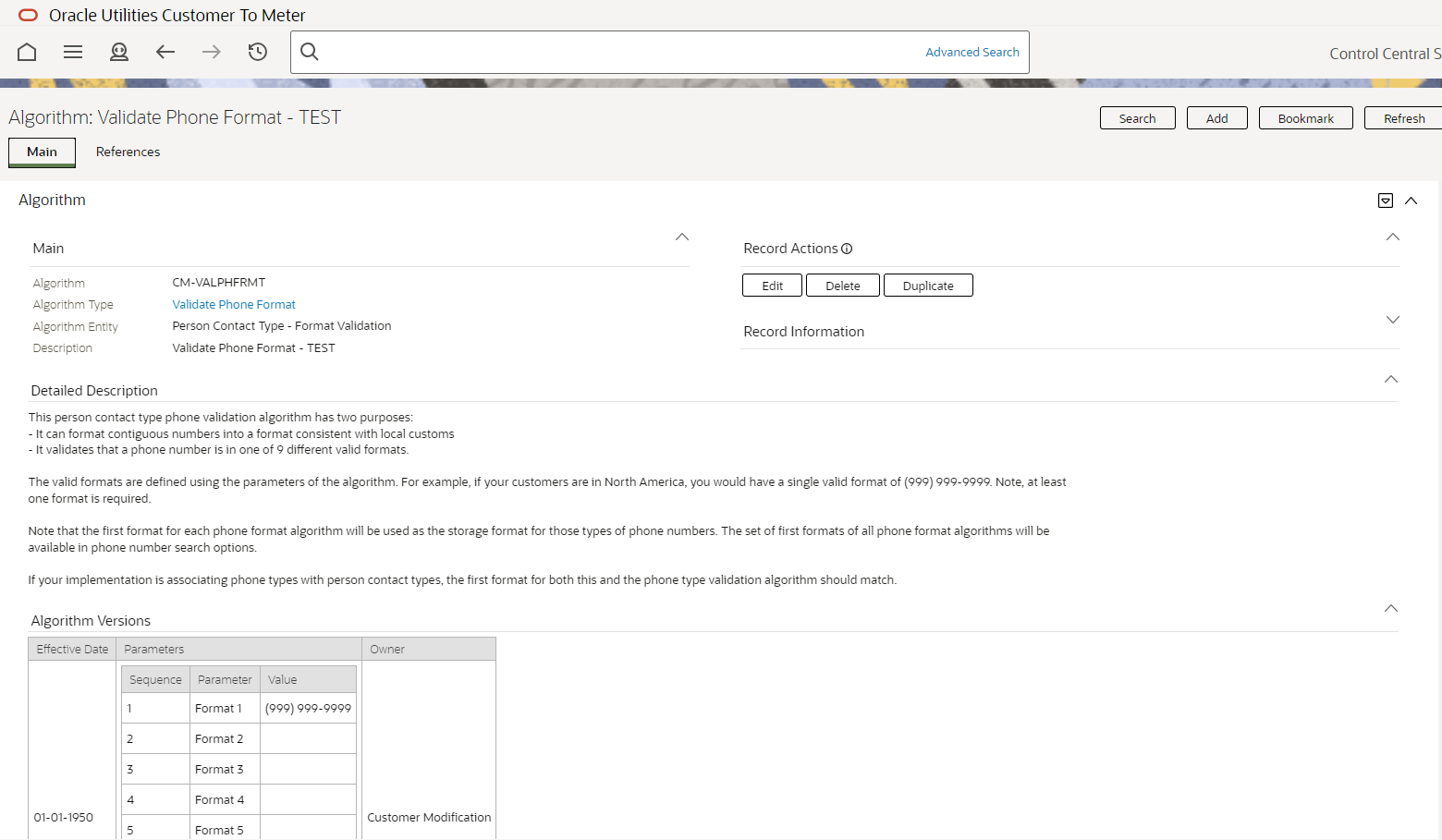Select the Main tab
1442x840 pixels.
(x=42, y=152)
